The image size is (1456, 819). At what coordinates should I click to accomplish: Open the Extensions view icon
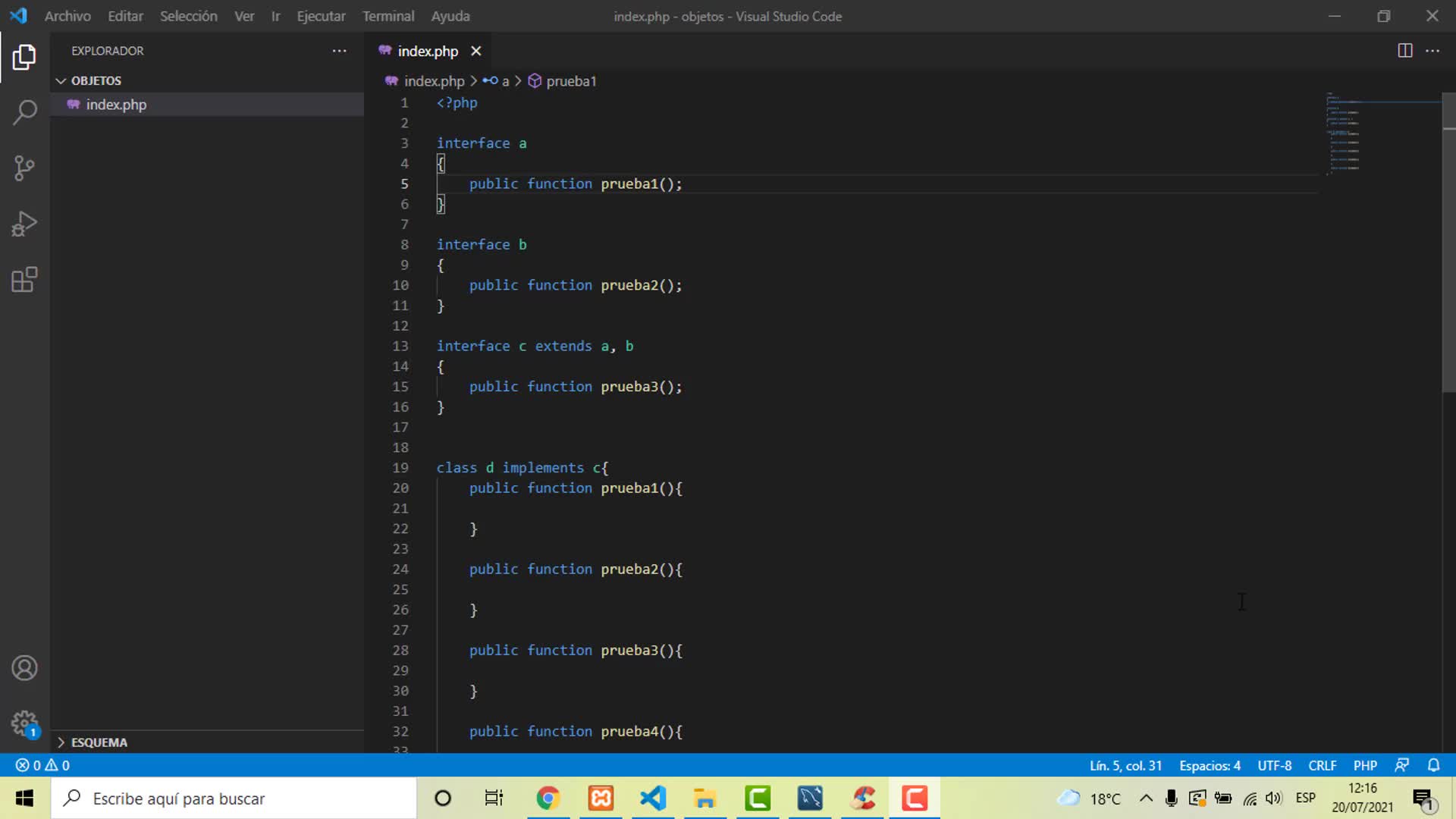click(x=24, y=280)
